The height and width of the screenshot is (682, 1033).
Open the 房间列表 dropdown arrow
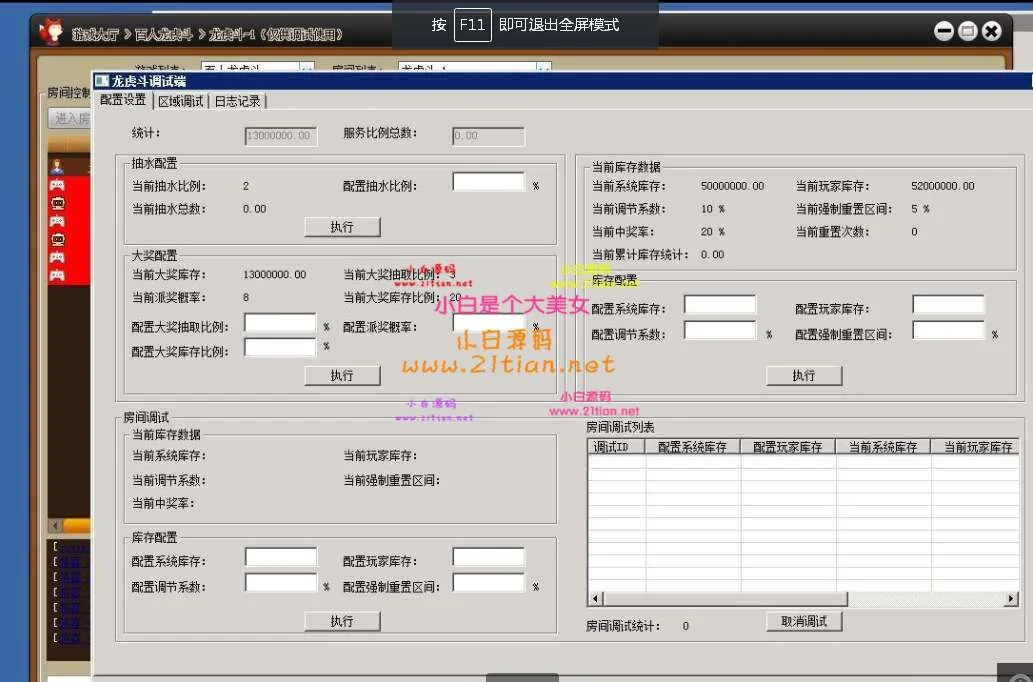[x=543, y=69]
